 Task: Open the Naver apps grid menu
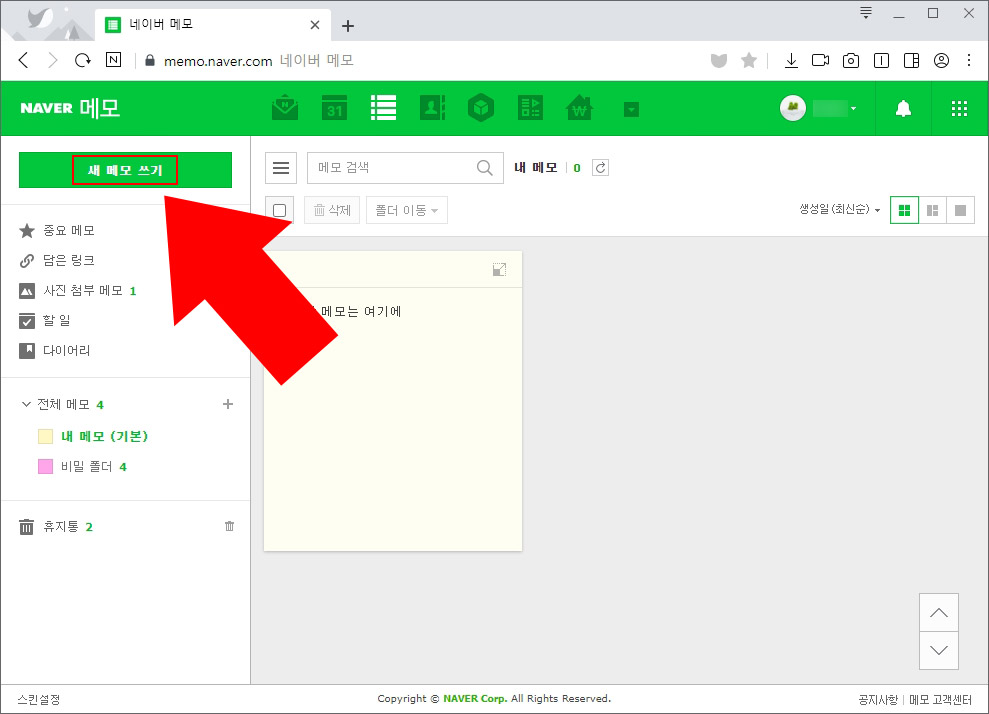tap(959, 108)
